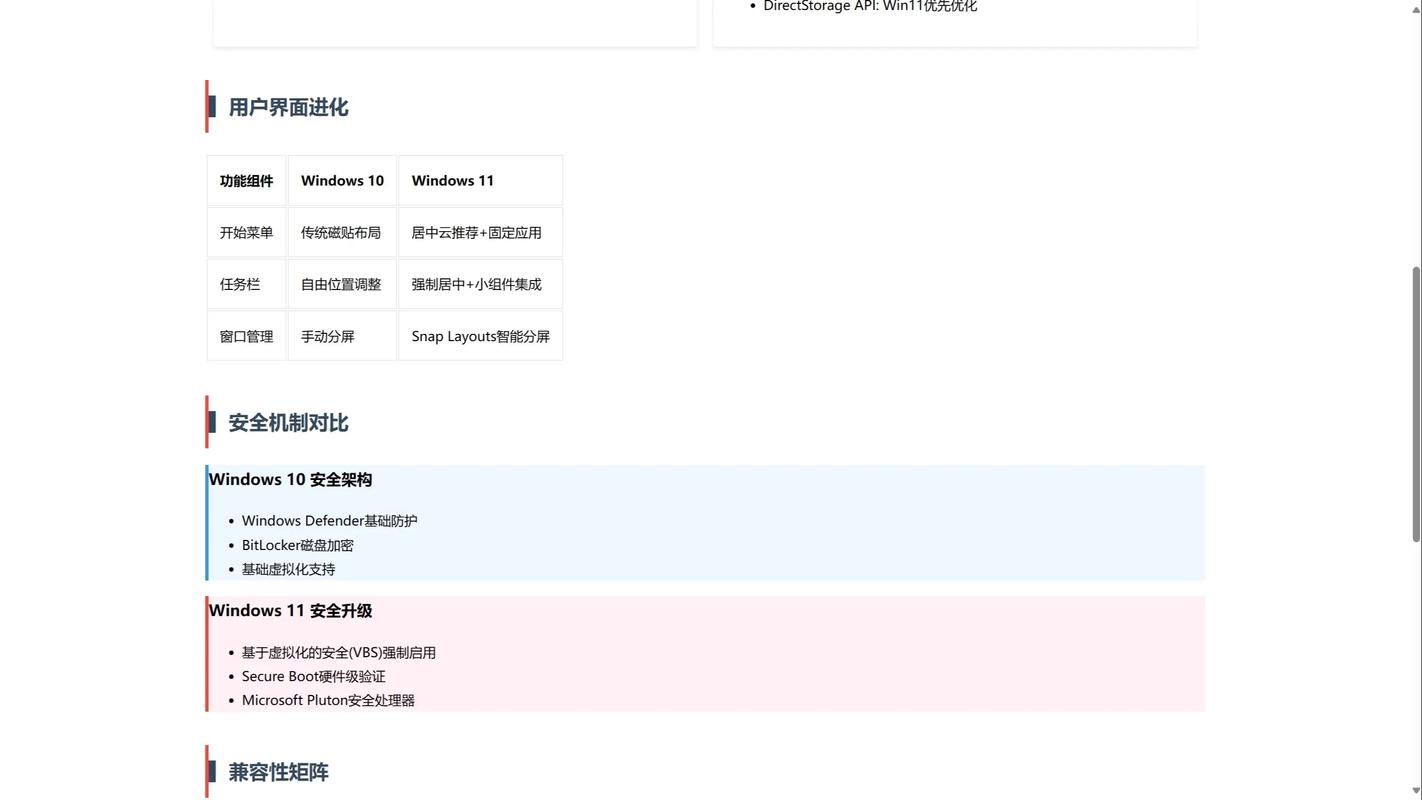Select the BitLocker磁盘加密 list item
Screen dimensions: 1422x800
tap(298, 543)
